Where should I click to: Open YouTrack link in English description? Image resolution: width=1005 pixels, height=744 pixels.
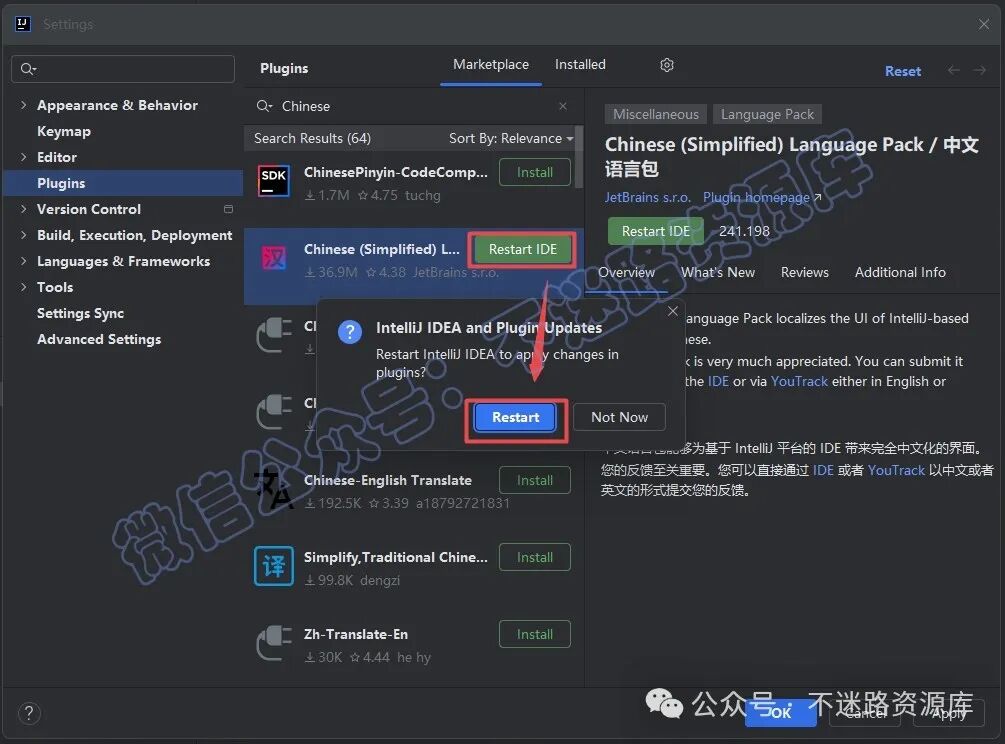[x=799, y=381]
